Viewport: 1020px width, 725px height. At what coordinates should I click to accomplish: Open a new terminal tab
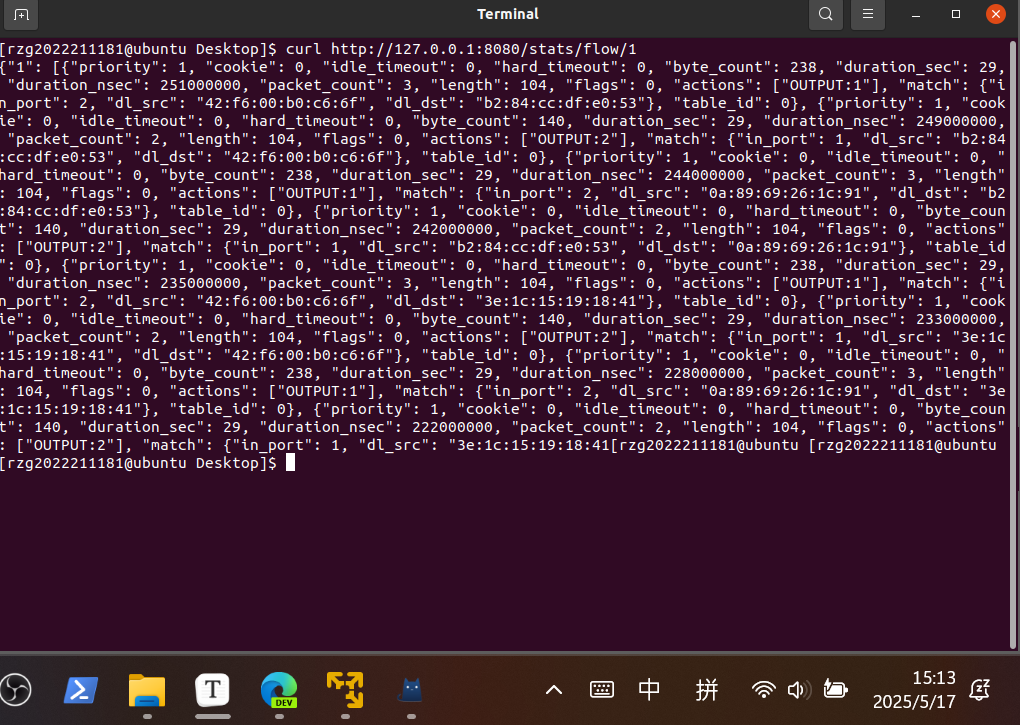[x=21, y=14]
